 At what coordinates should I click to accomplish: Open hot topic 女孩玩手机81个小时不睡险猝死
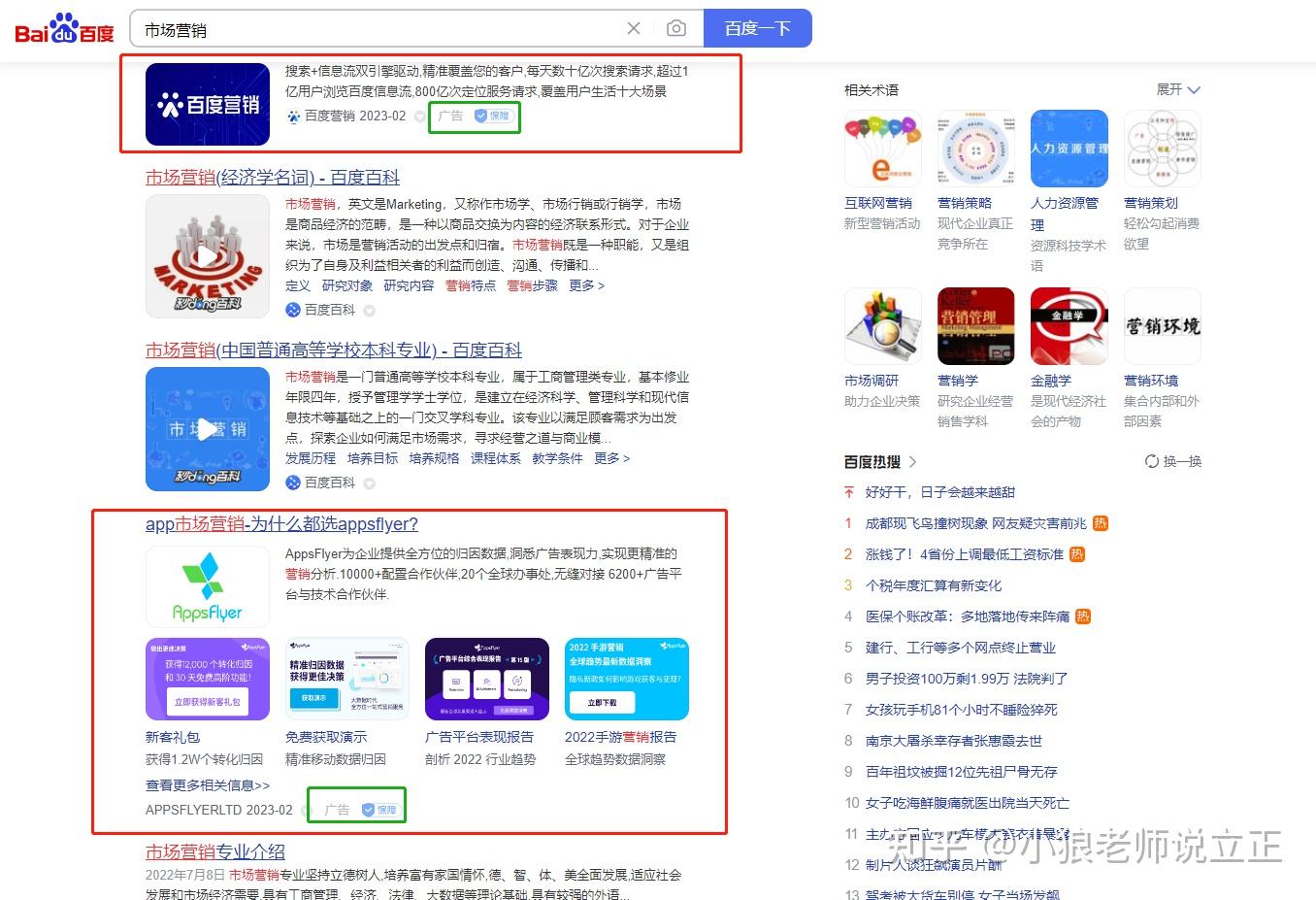click(x=962, y=710)
